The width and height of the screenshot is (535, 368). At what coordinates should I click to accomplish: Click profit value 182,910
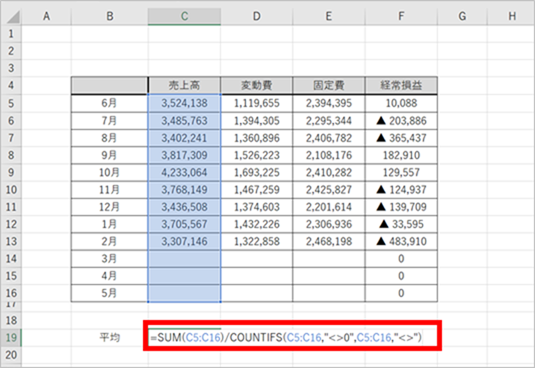tap(401, 155)
